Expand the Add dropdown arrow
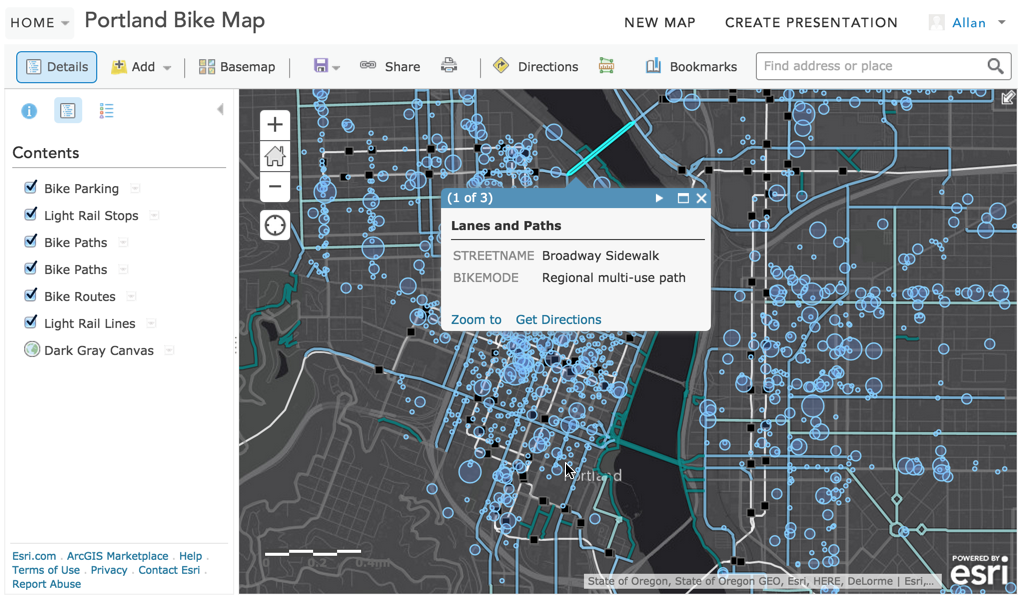1022x598 pixels. click(167, 67)
